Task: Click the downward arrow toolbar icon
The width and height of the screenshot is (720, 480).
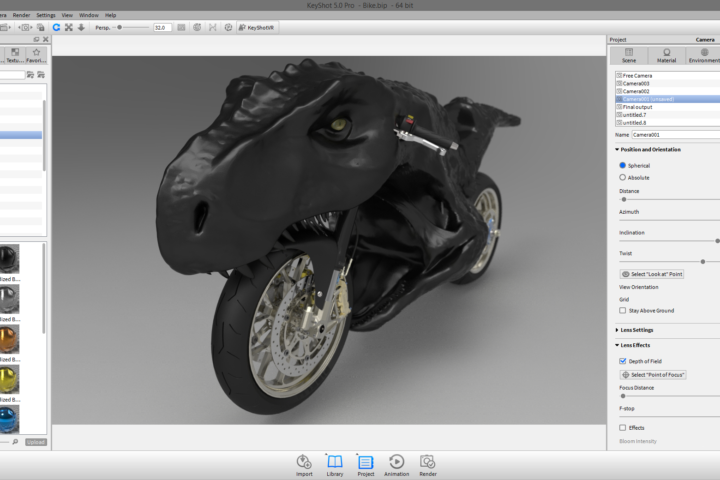Action: [81, 28]
